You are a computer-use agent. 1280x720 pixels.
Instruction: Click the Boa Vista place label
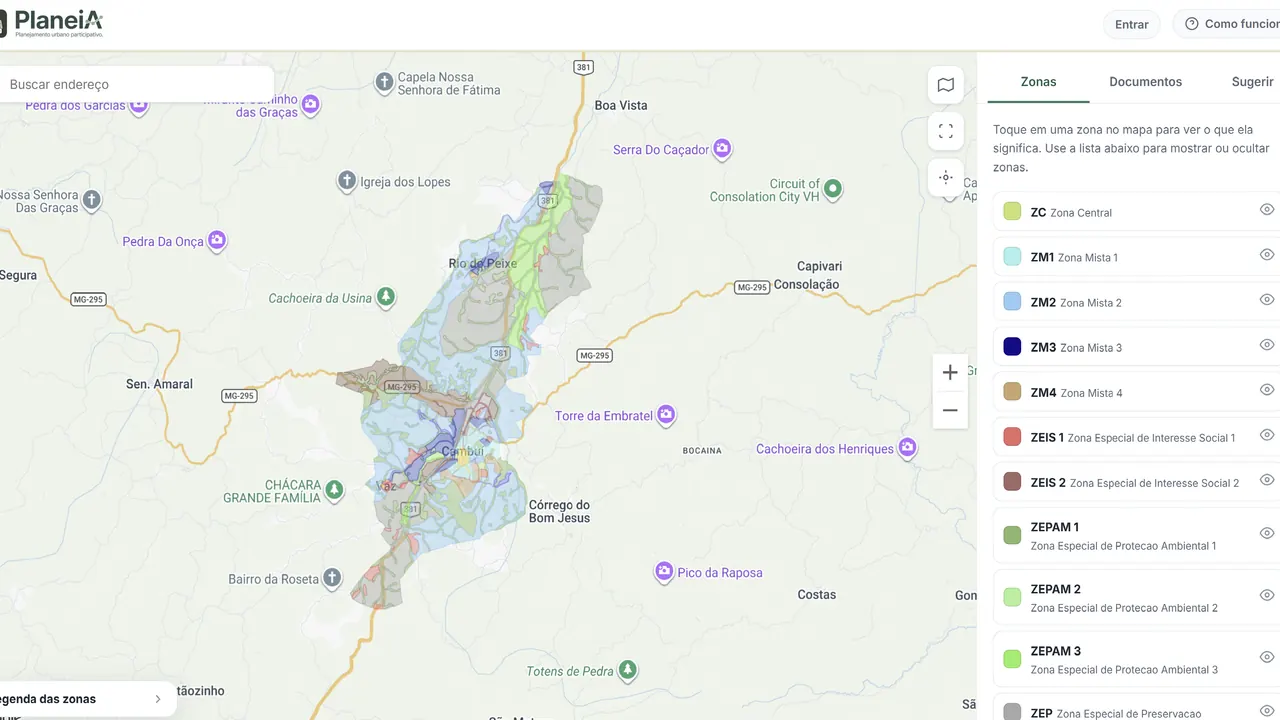[x=621, y=105]
